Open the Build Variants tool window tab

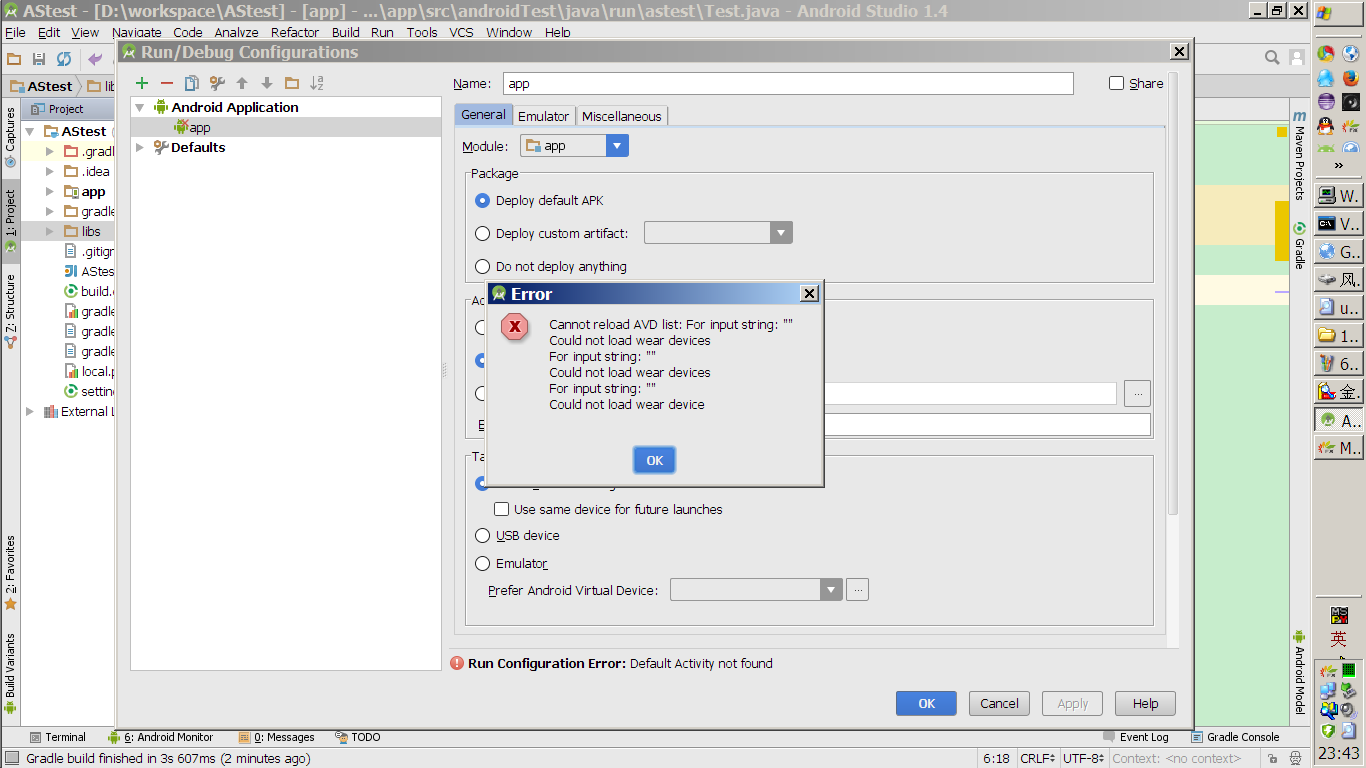10,672
